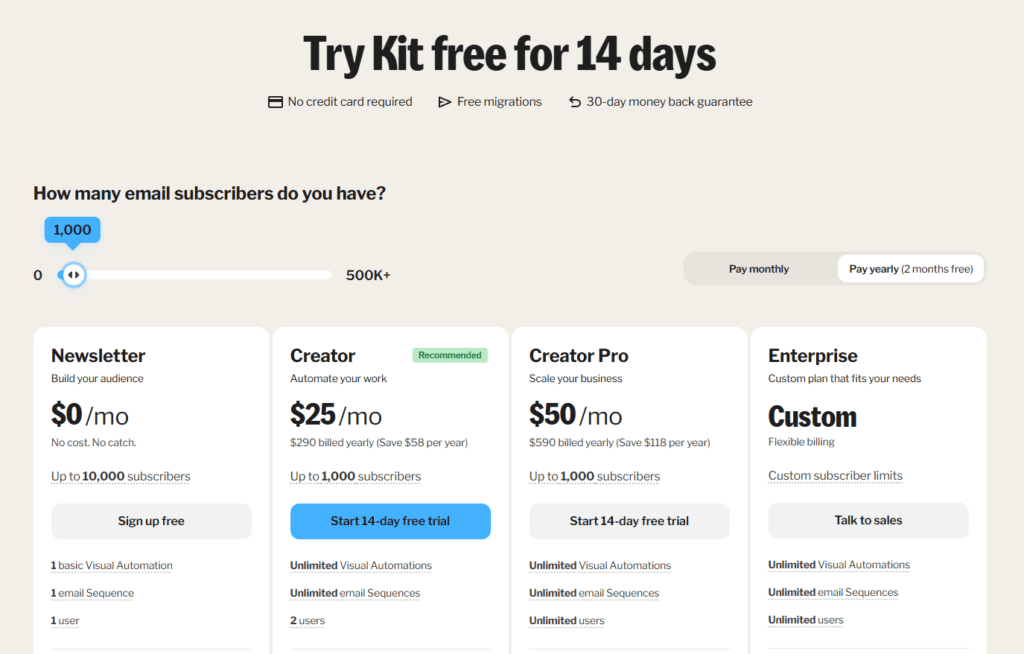Viewport: 1024px width, 654px height.
Task: Click the free migrations paper plane icon
Action: tap(445, 102)
